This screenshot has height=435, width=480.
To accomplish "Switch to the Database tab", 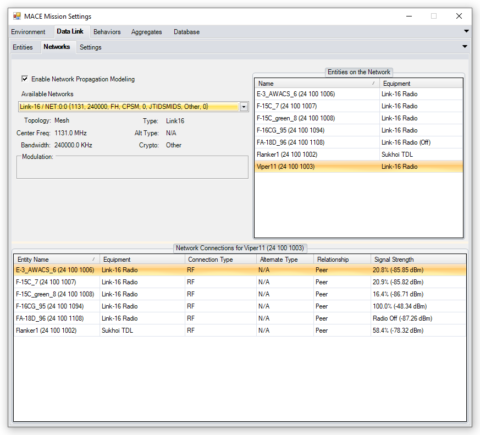I will point(187,32).
